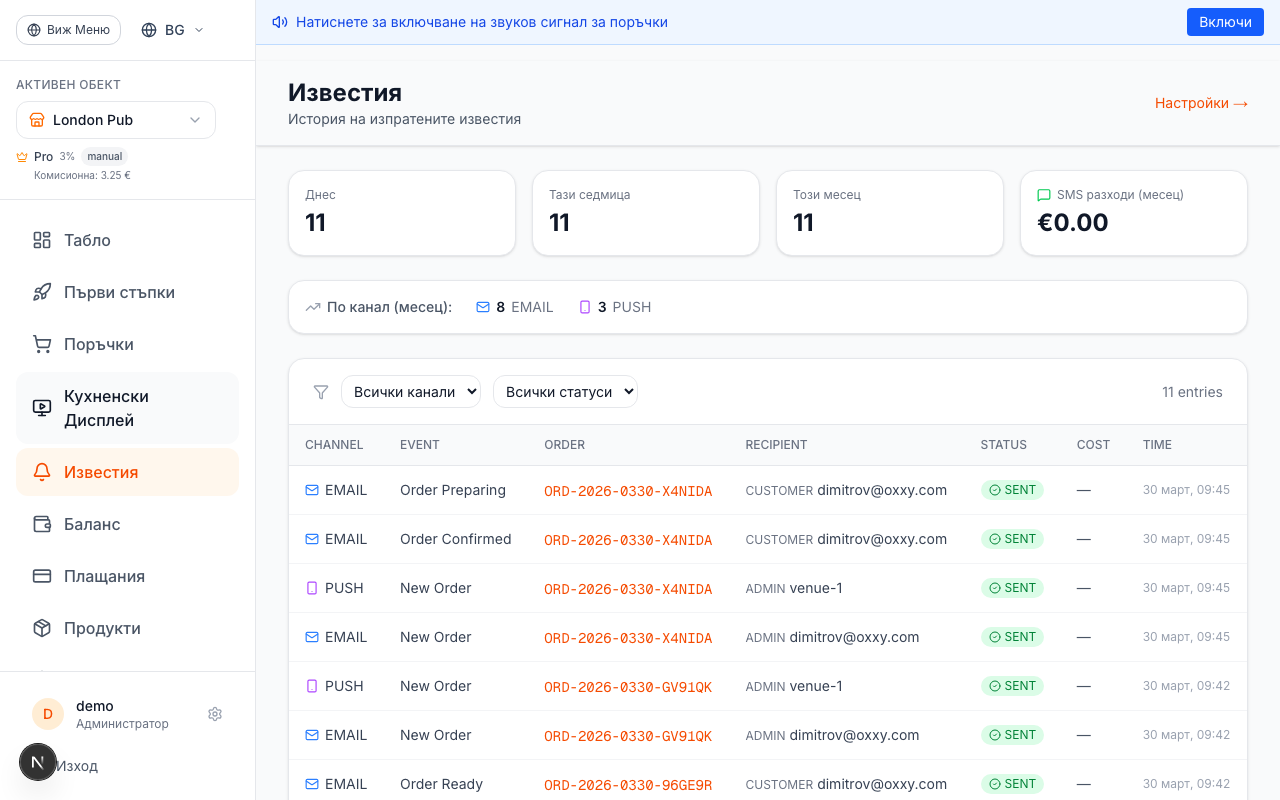Click the settings gear icon beside demo user
Image resolution: width=1280 pixels, height=800 pixels.
click(x=215, y=714)
